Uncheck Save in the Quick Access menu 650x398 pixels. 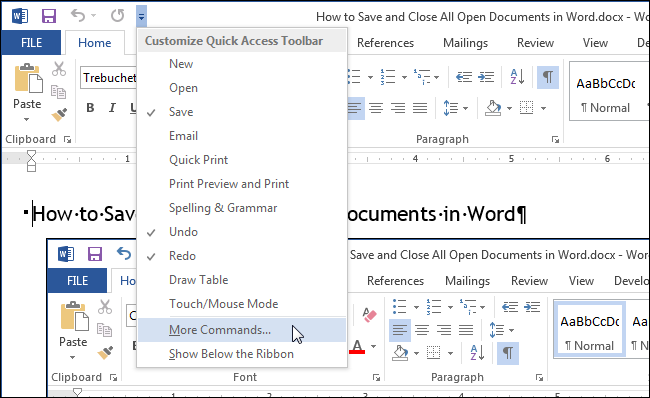click(x=242, y=112)
